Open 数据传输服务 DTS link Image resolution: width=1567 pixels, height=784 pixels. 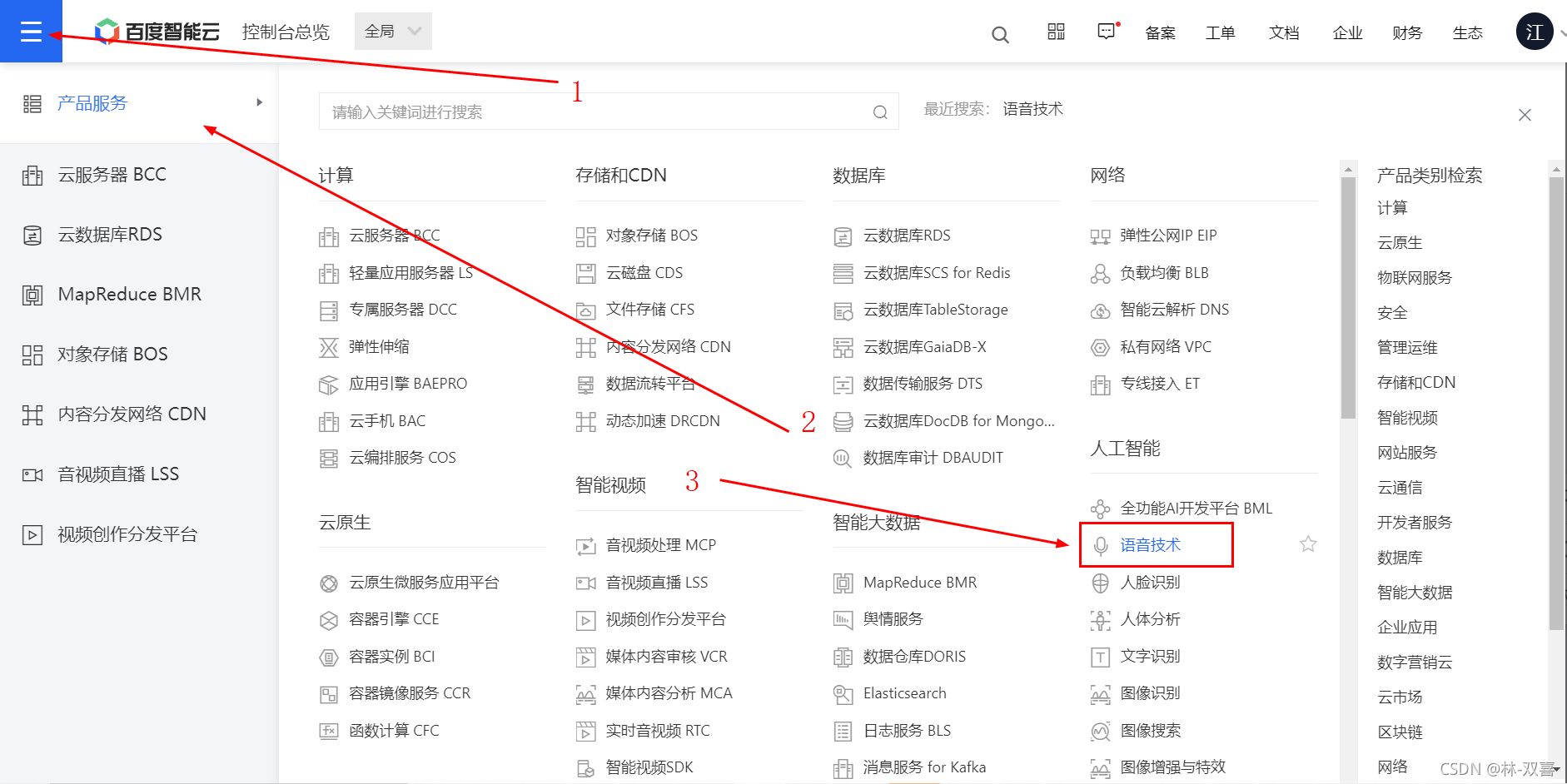pos(923,384)
